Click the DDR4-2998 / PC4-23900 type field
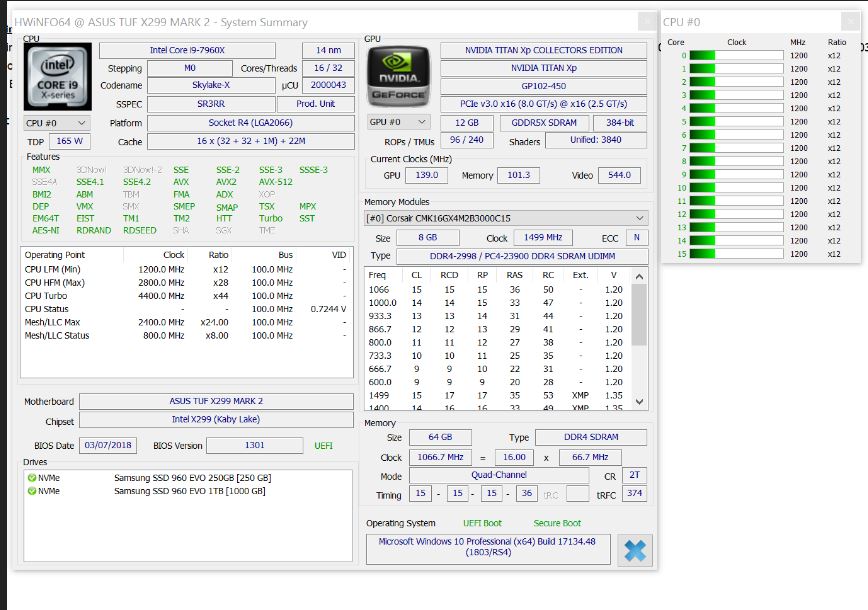 pos(522,256)
